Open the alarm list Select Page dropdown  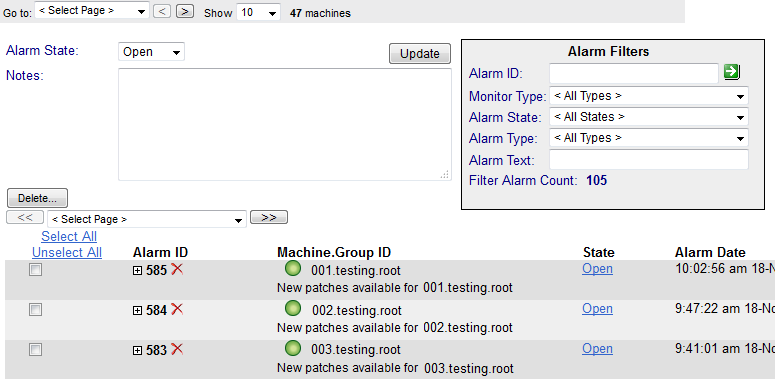147,219
